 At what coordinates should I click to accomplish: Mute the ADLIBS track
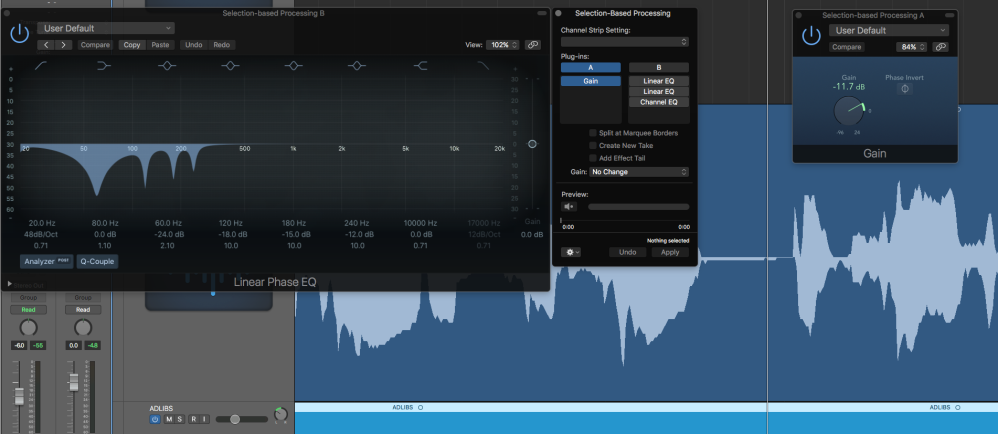pos(167,419)
